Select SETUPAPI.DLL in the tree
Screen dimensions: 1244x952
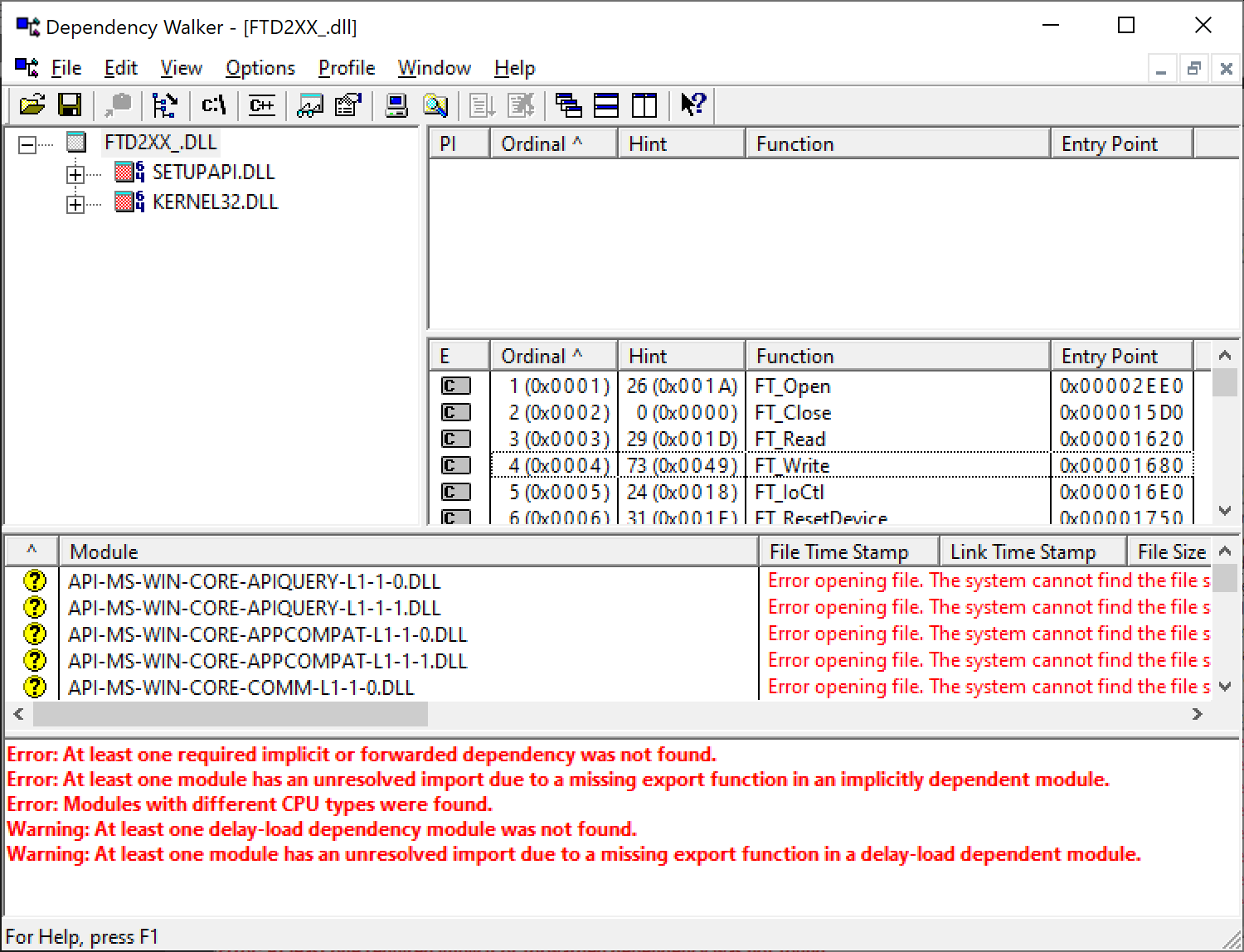click(213, 172)
